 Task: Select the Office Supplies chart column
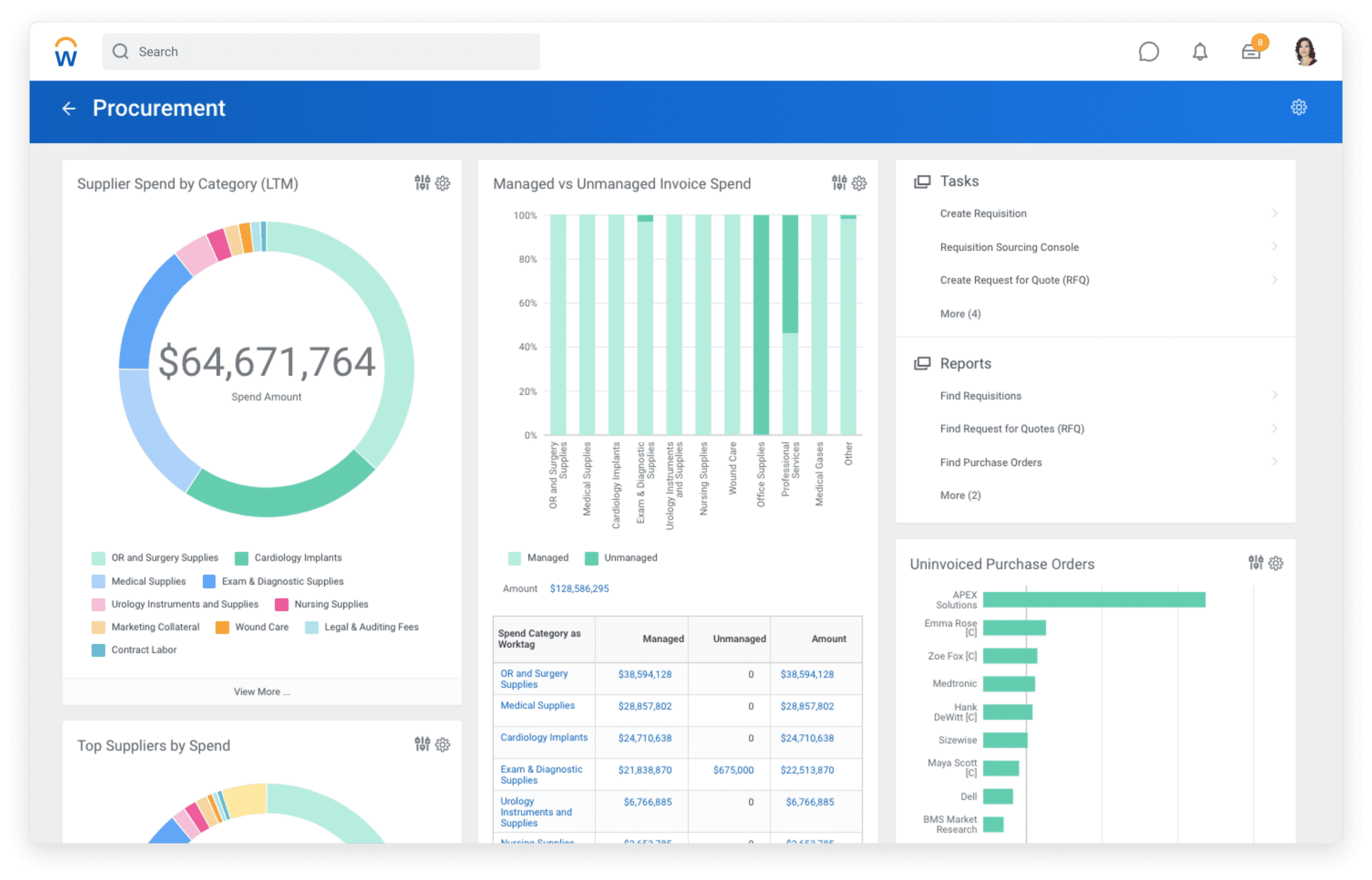point(761,325)
